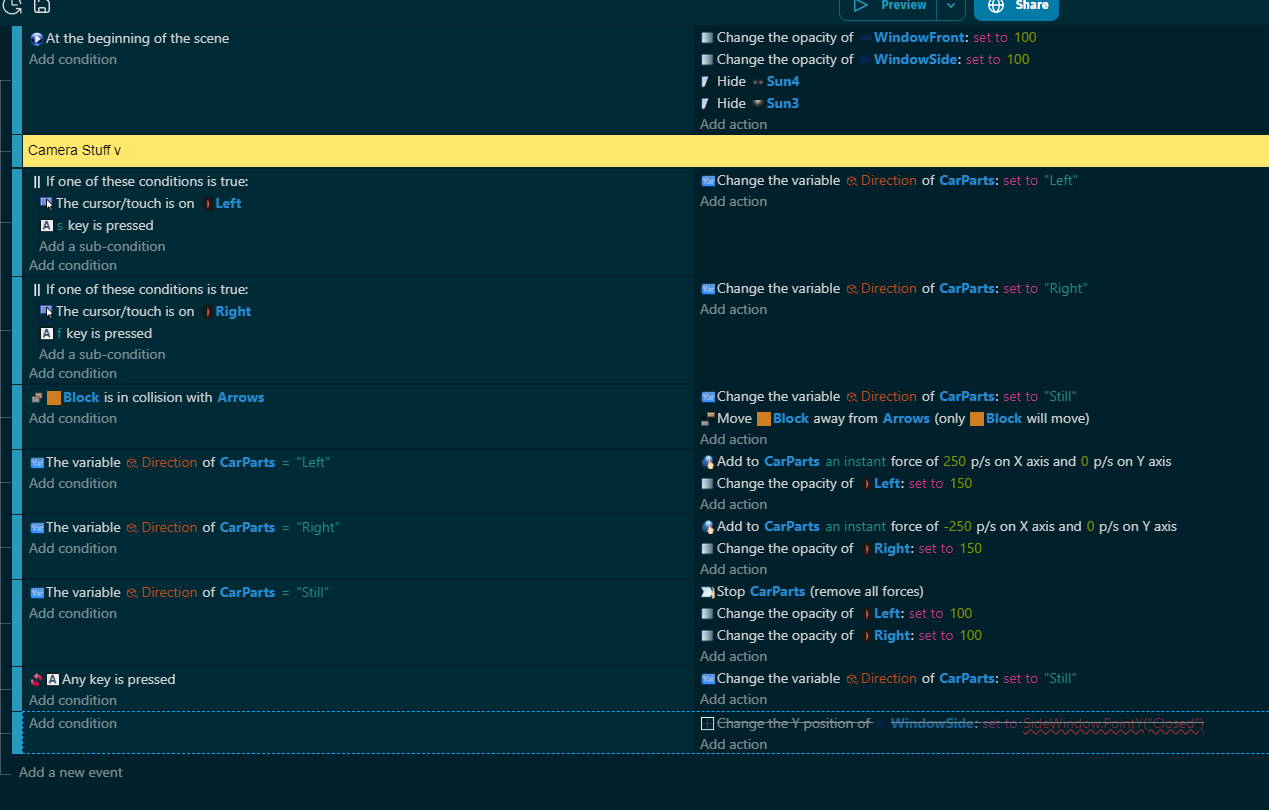Click the force icon on the 250 p/s action
Screen dimensions: 1269x810
pos(708,462)
